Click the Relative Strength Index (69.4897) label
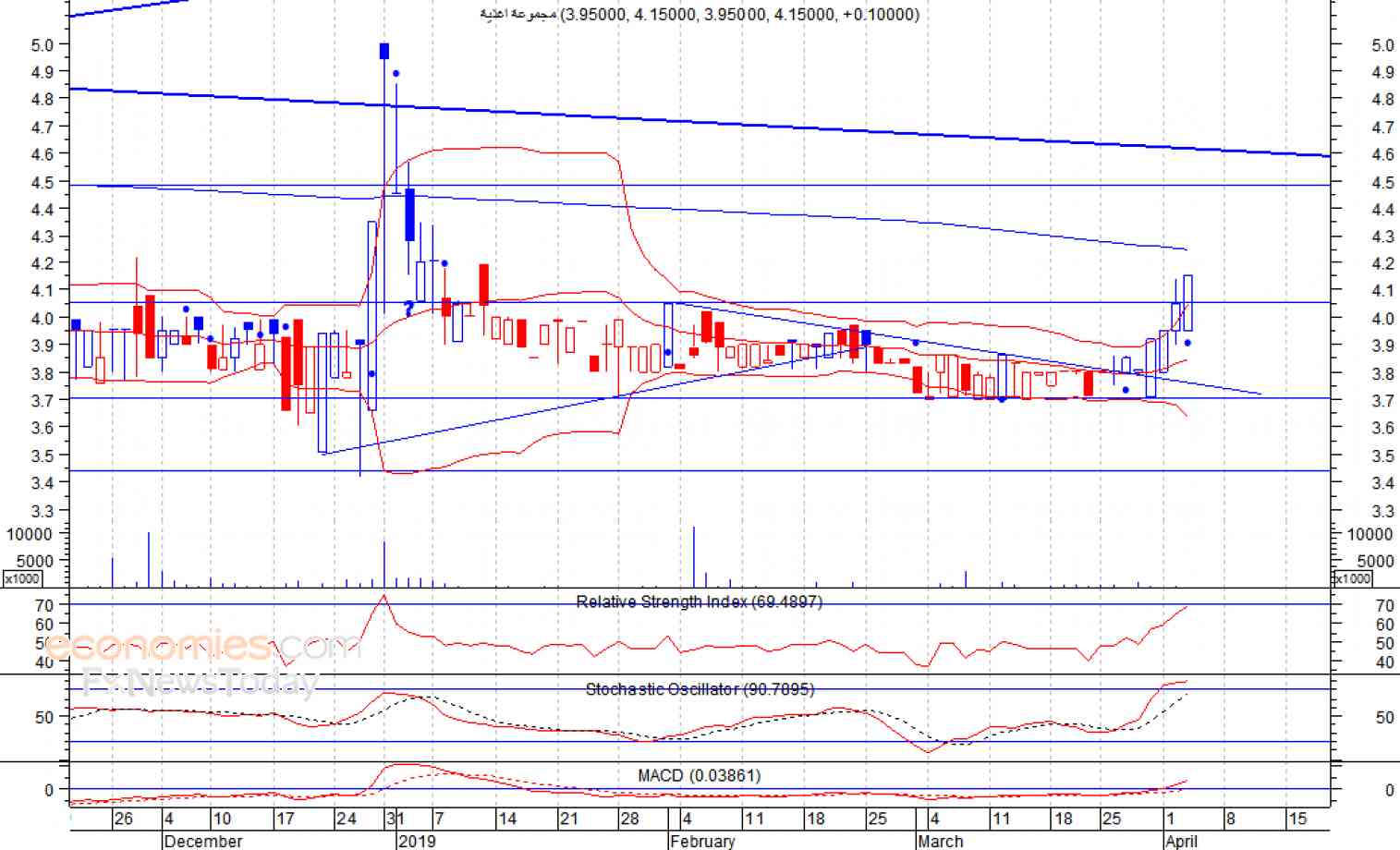1400x850 pixels. 699,602
